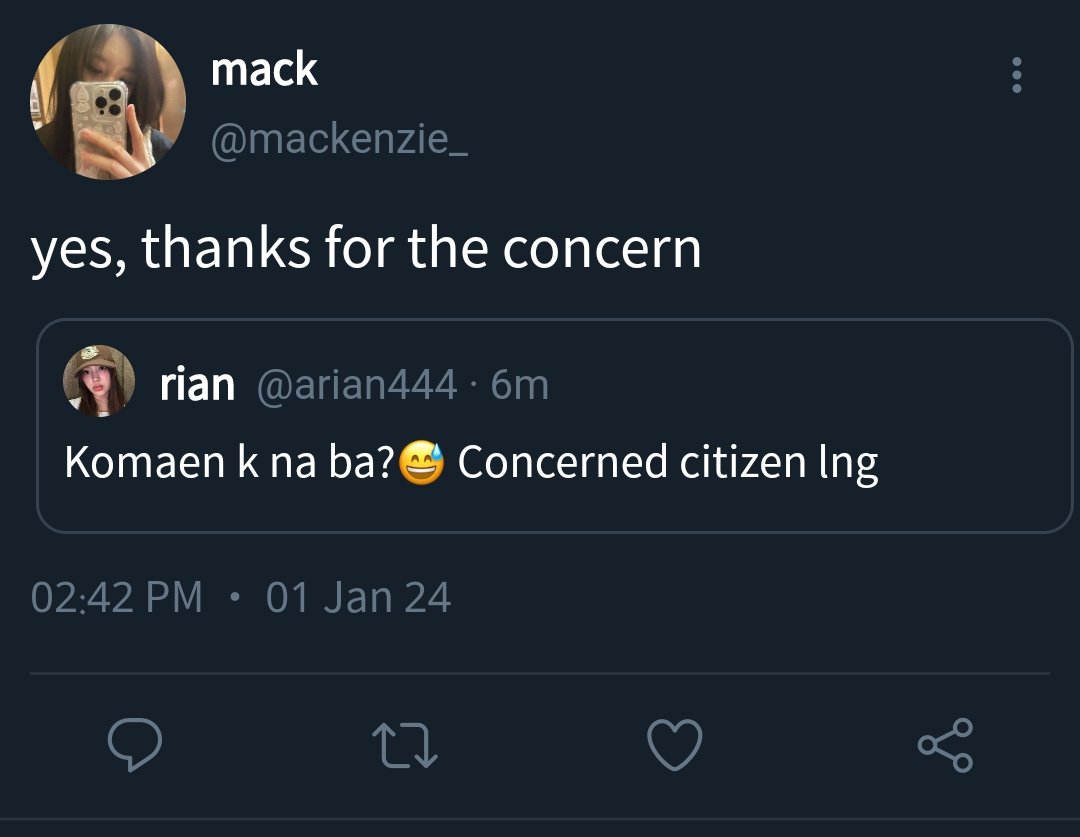
Task: Click the sweat-smile emoji in quoted tweet
Action: pyautogui.click(x=422, y=462)
